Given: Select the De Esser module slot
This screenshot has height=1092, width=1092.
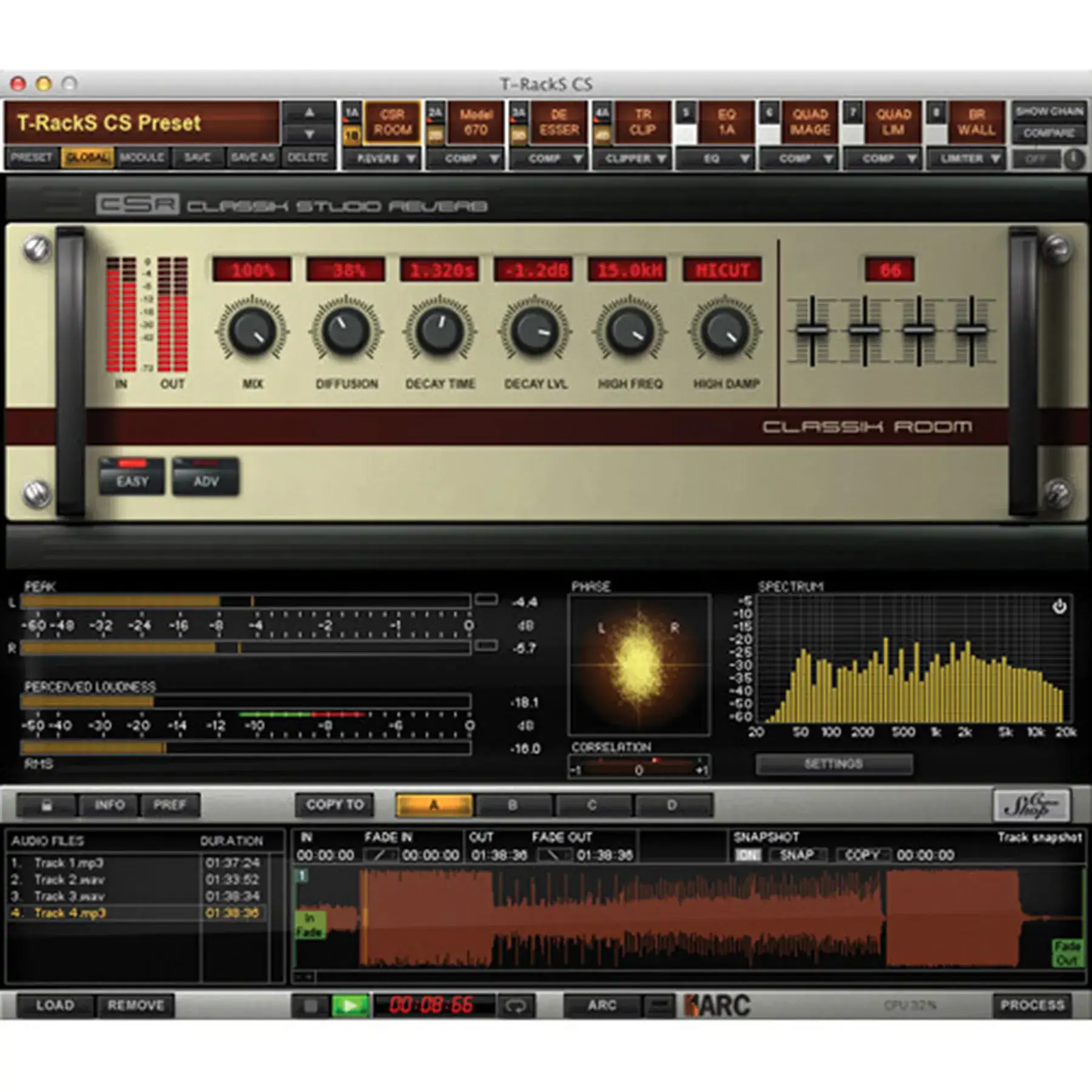Looking at the screenshot, I should (559, 123).
